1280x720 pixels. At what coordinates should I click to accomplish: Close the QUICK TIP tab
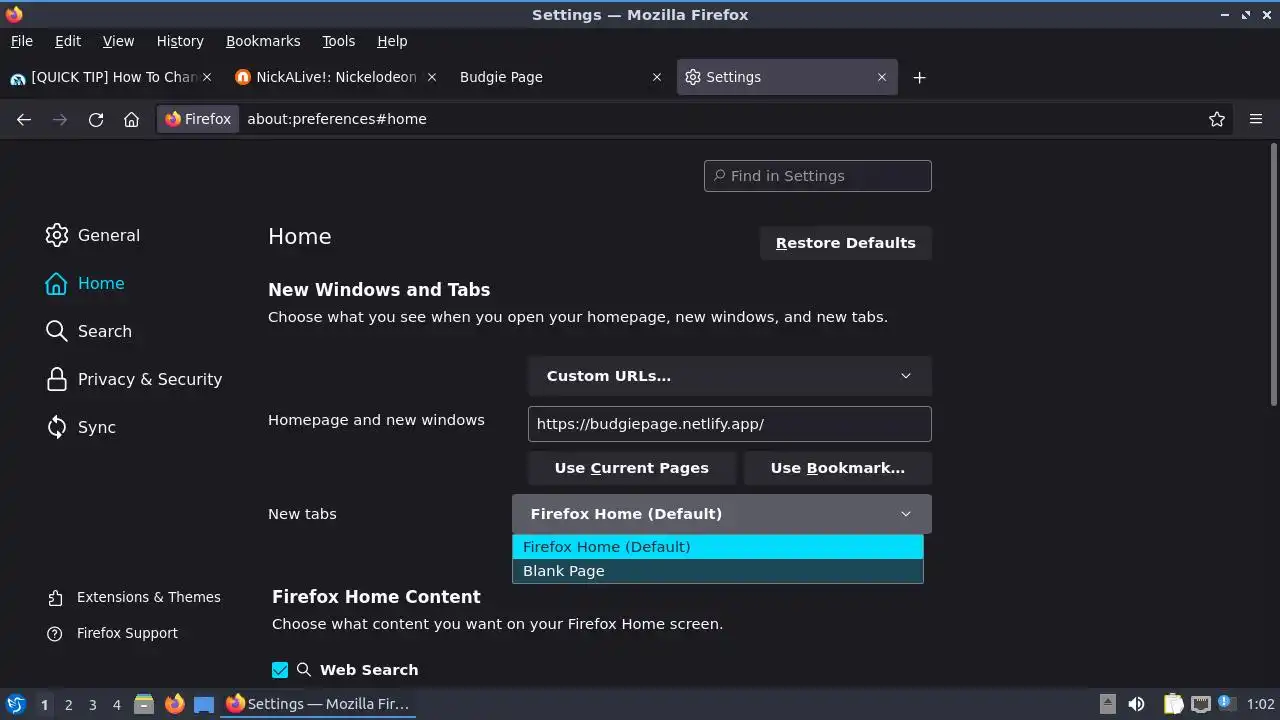point(207,77)
